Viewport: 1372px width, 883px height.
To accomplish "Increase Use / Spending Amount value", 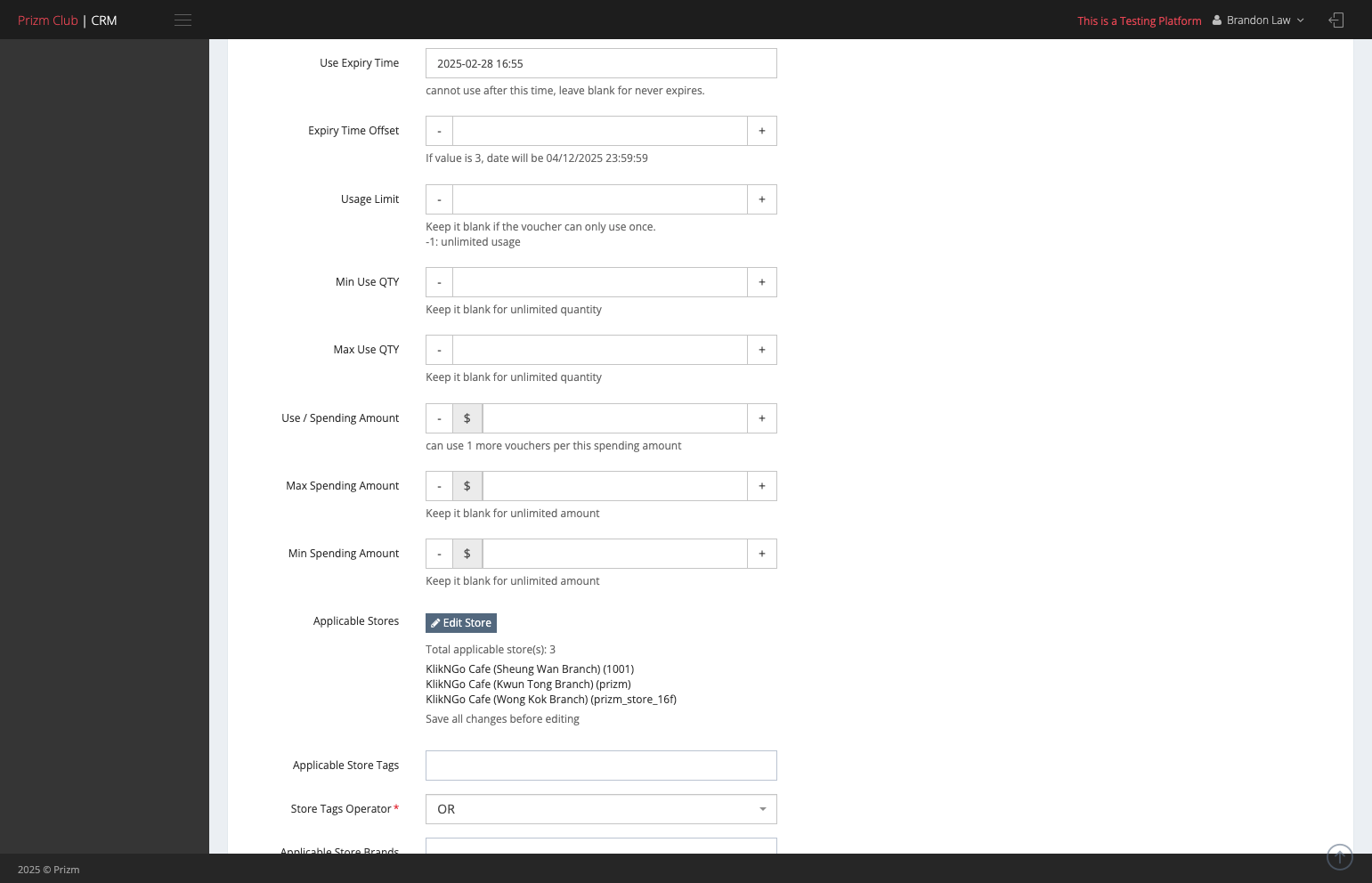I will (x=762, y=418).
